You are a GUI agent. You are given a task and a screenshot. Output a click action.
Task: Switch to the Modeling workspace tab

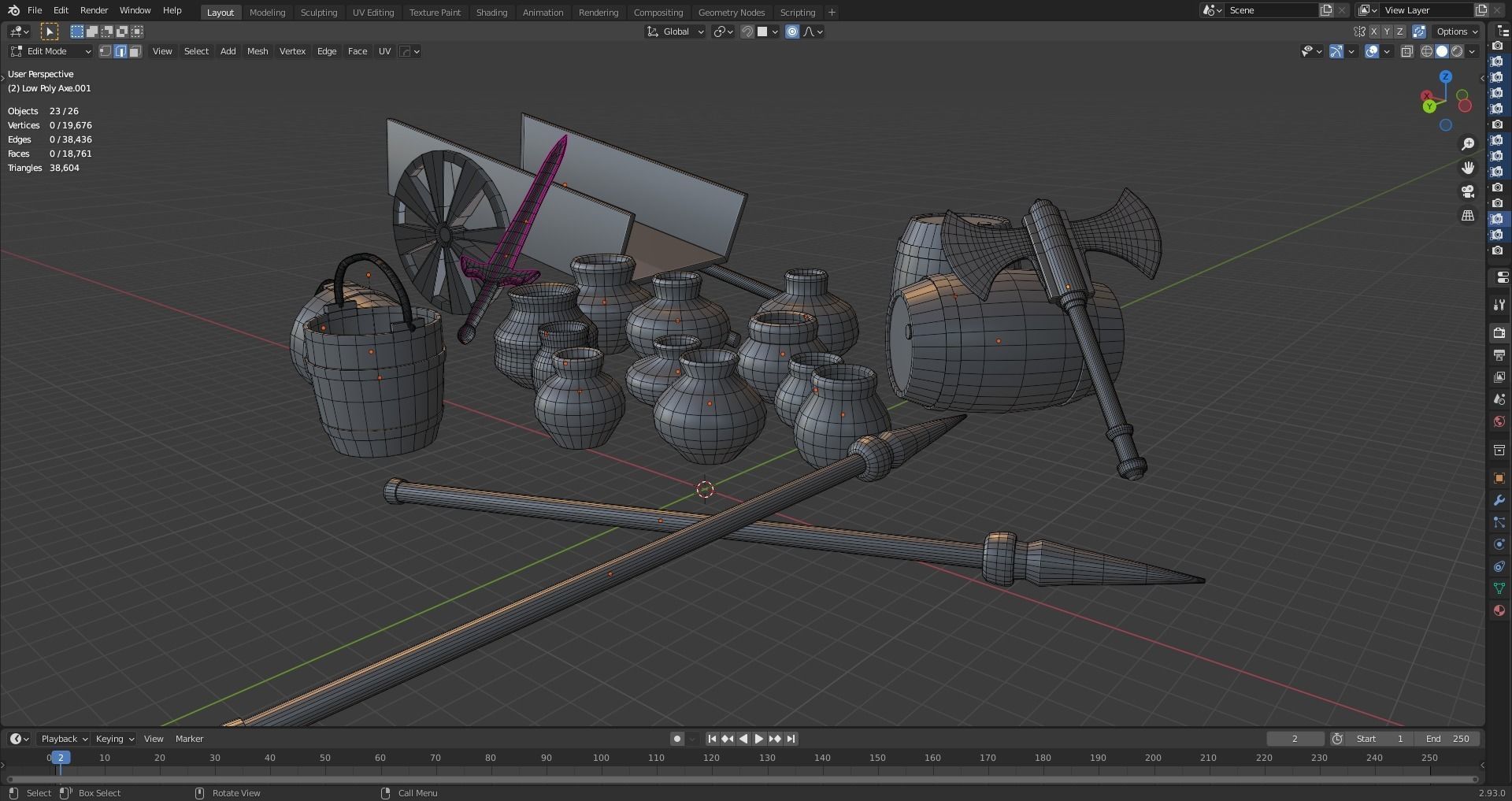tap(267, 13)
